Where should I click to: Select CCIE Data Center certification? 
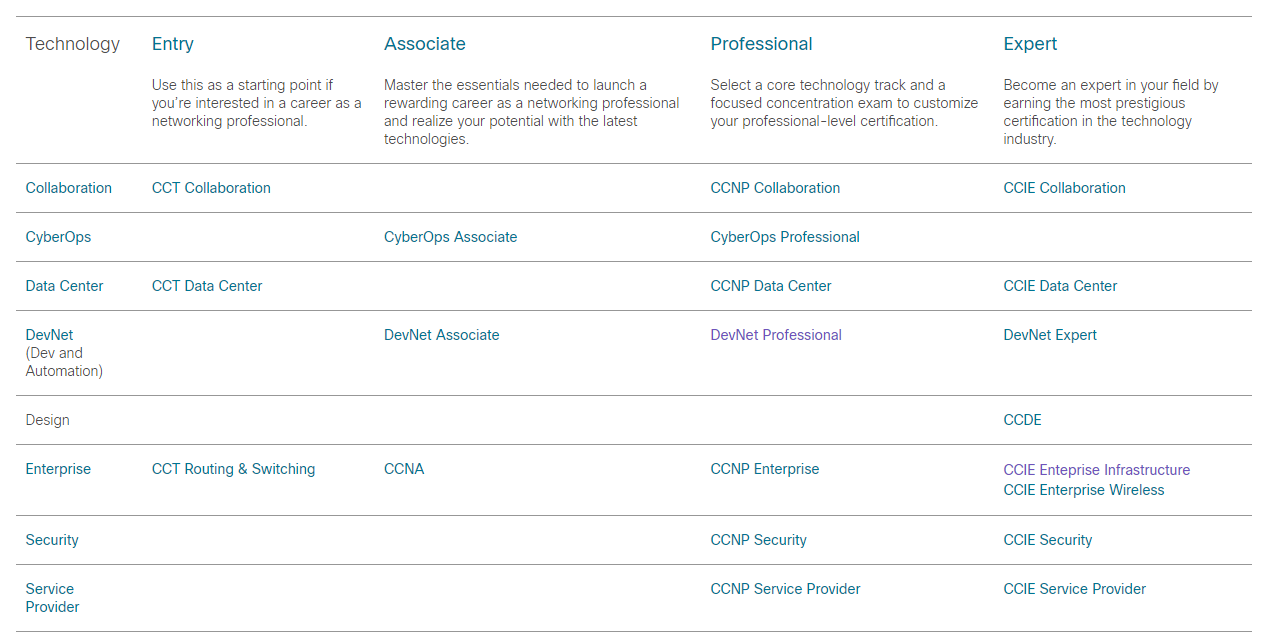(x=1060, y=286)
